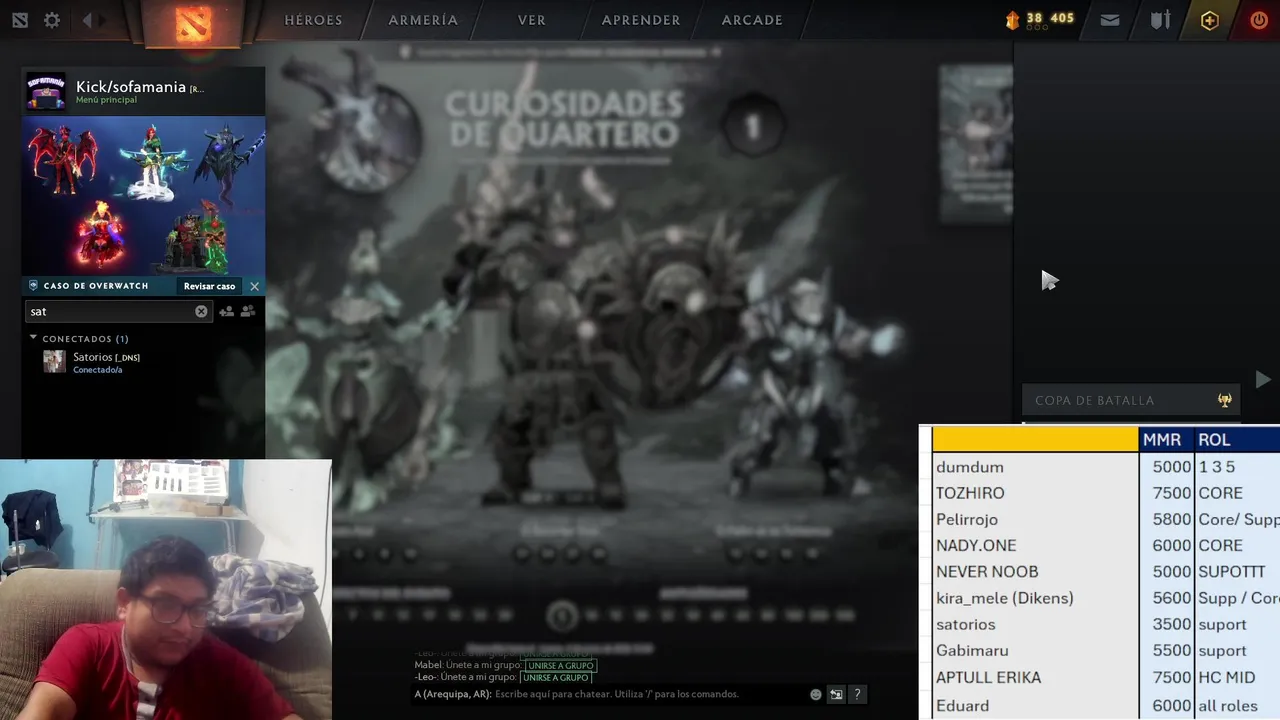Select the kira_mele (Dikens) row name
This screenshot has width=1280, height=720.
[x=1005, y=598]
